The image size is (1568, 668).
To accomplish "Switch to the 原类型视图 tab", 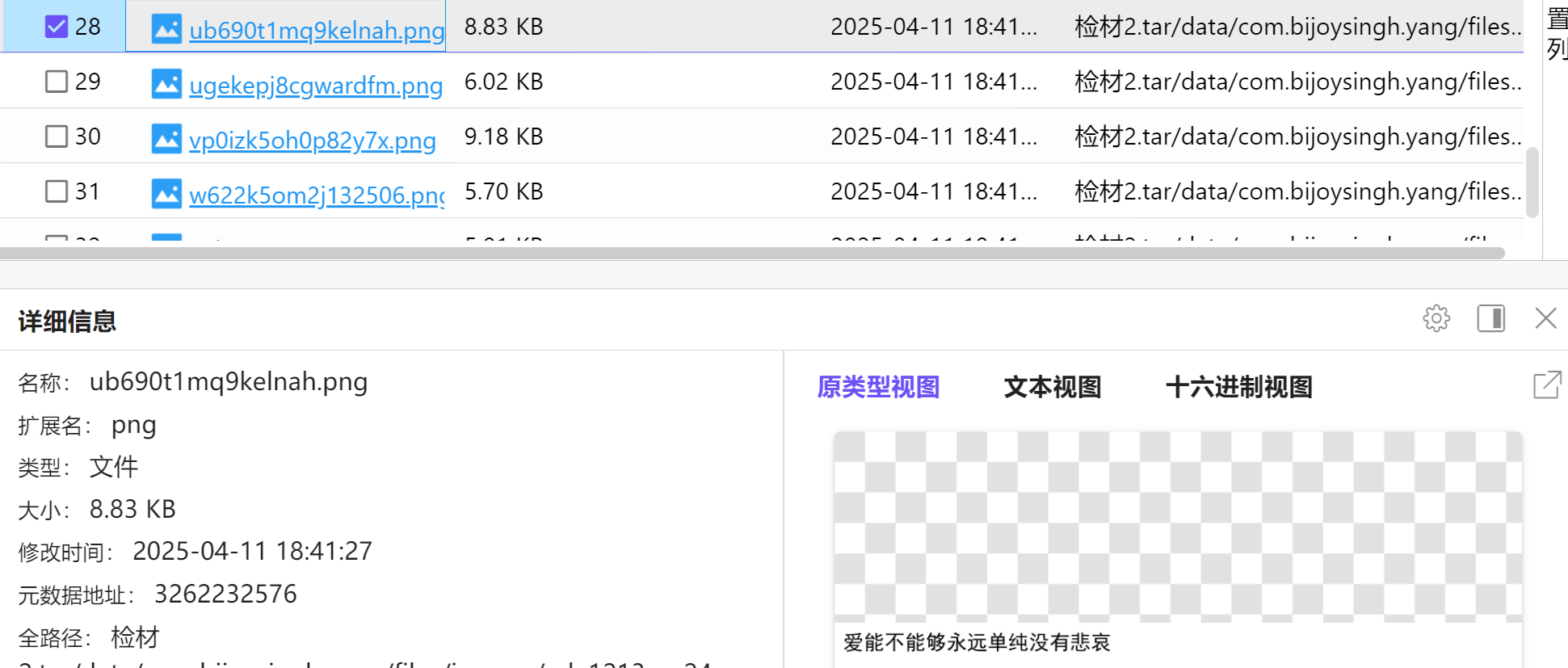I will pos(878,387).
